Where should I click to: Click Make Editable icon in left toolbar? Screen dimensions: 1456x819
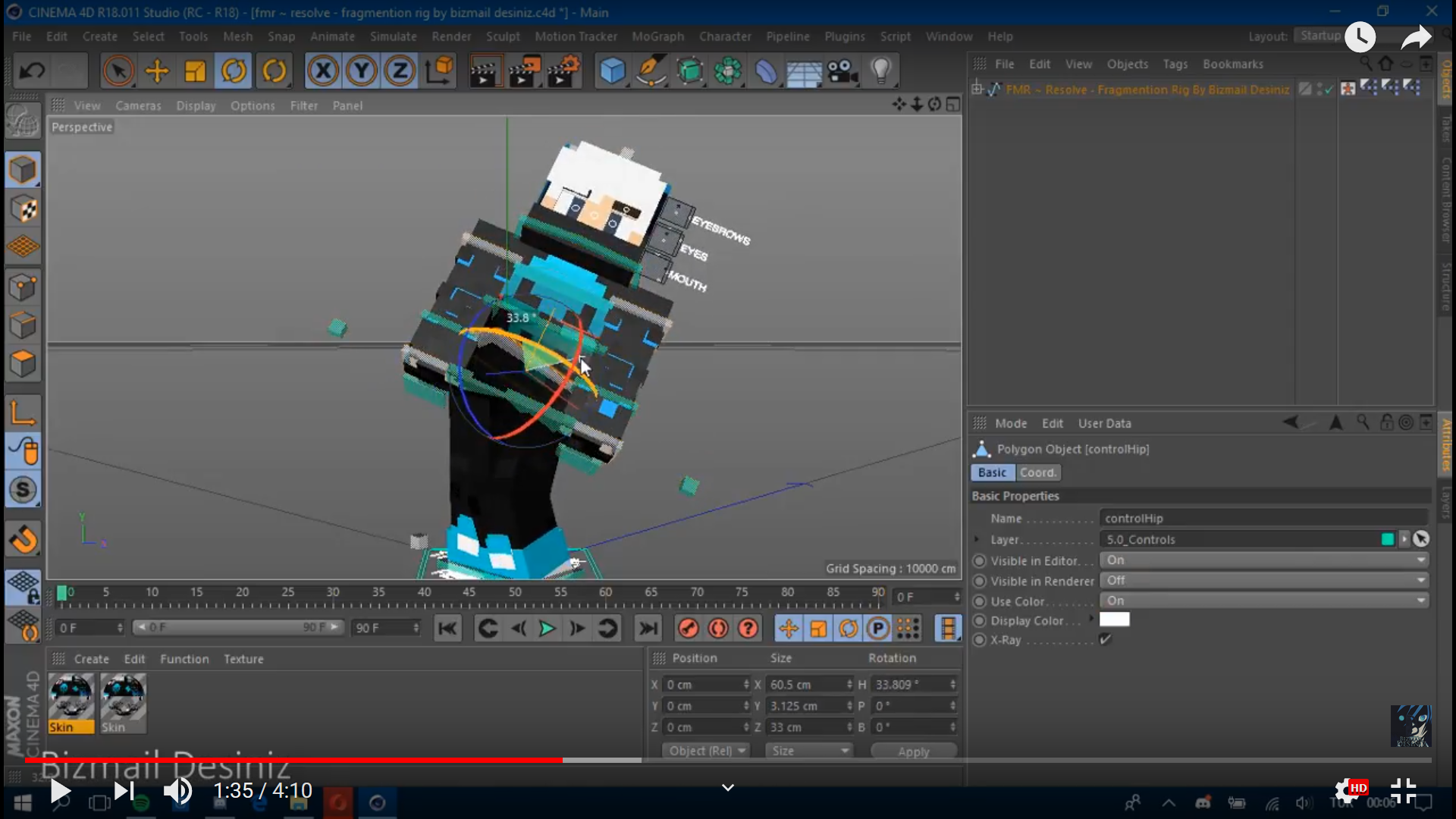pos(23,121)
